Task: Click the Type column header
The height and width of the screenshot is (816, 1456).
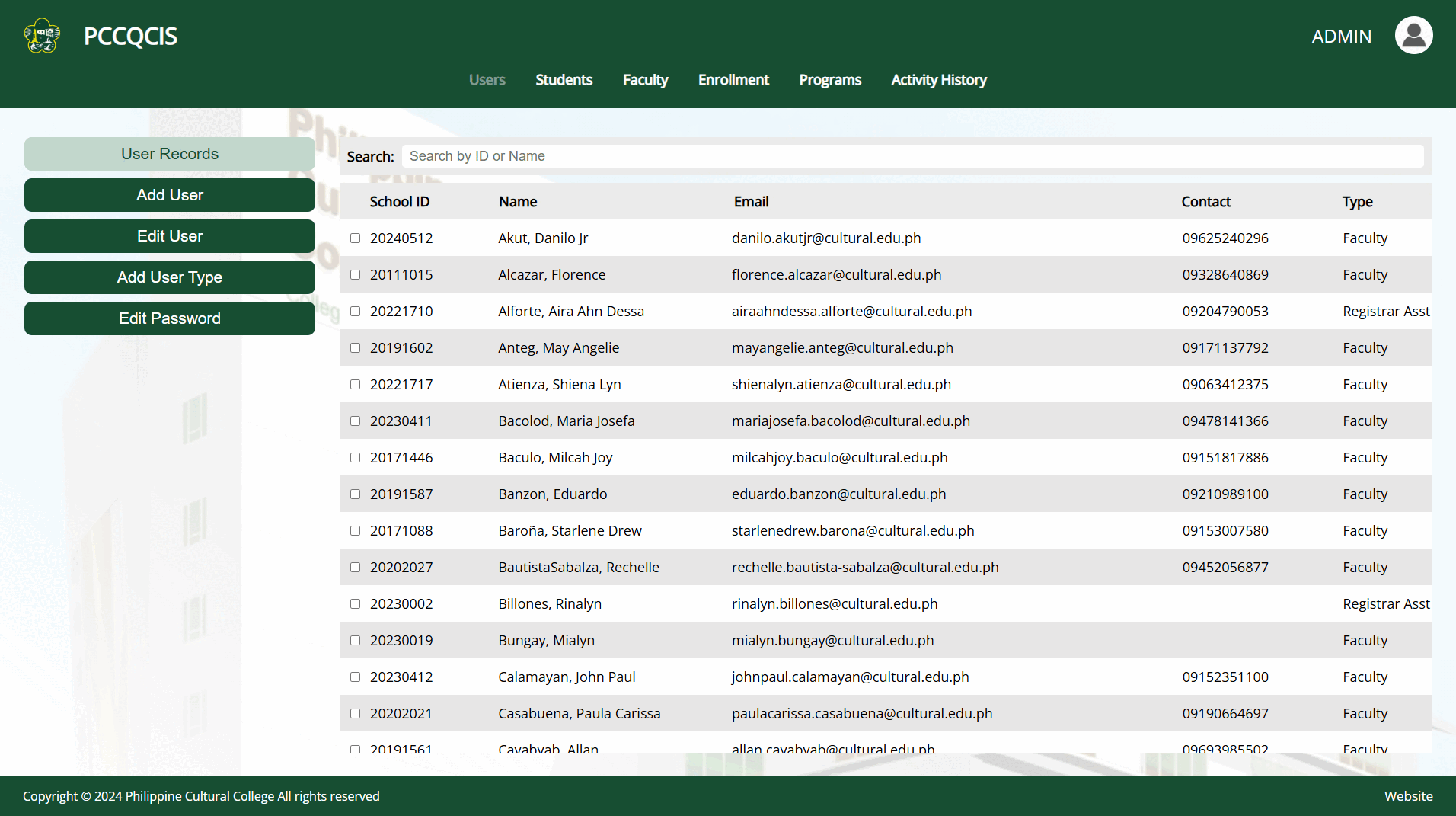Action: [x=1358, y=202]
